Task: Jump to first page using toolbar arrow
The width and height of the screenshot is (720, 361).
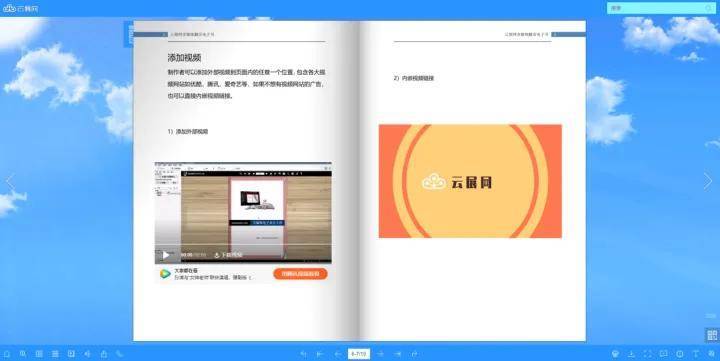Action: click(320, 354)
